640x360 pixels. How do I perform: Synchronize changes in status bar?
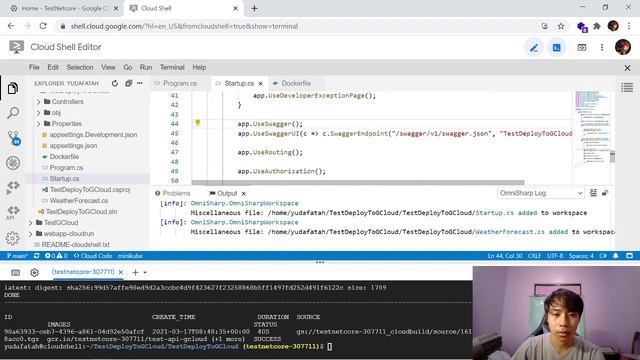(x=36, y=256)
